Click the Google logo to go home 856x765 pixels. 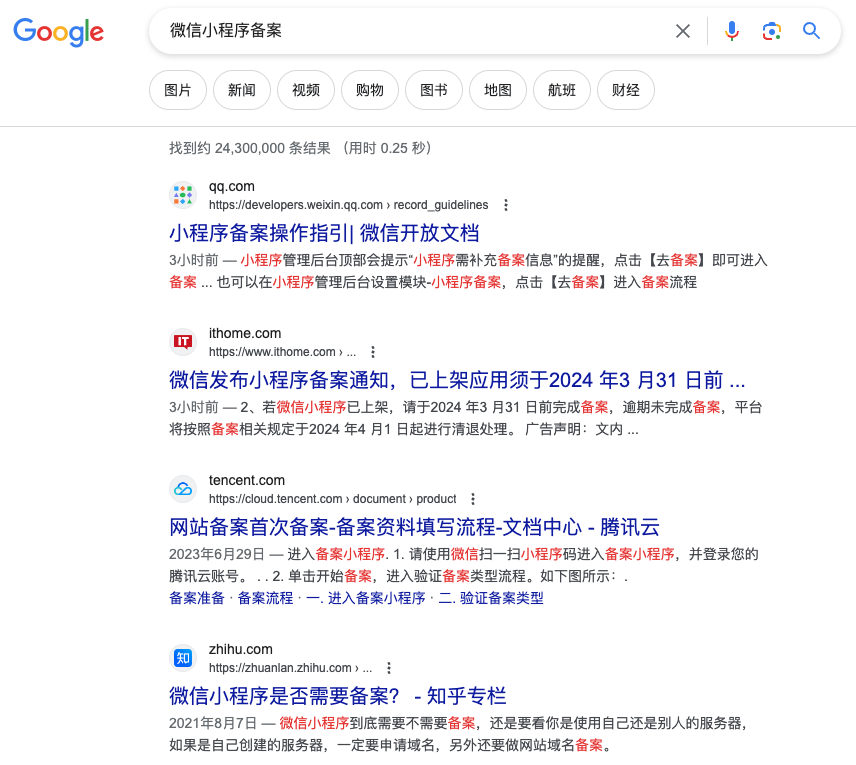pyautogui.click(x=58, y=33)
